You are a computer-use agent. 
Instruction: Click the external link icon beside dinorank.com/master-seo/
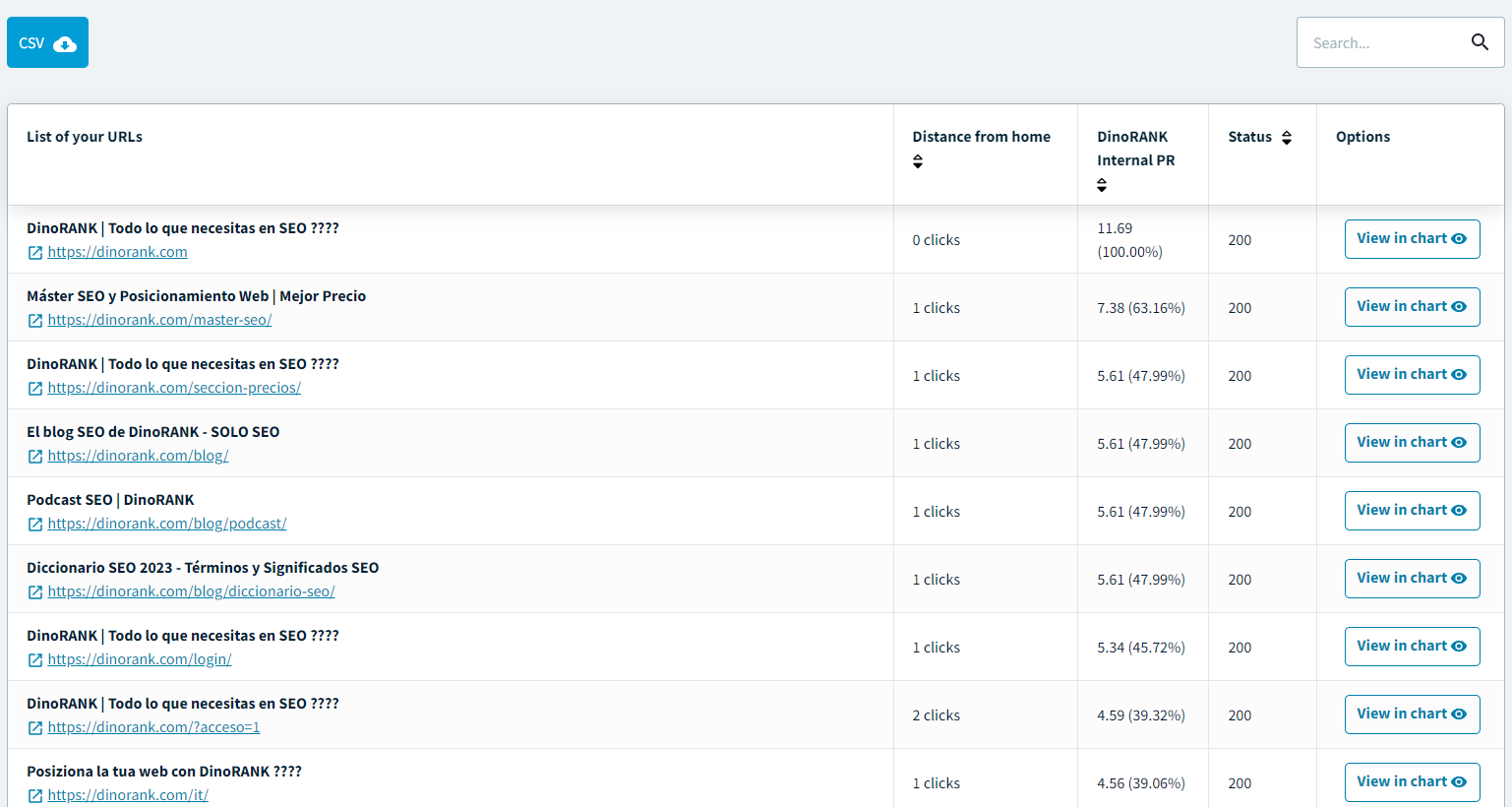pos(35,321)
